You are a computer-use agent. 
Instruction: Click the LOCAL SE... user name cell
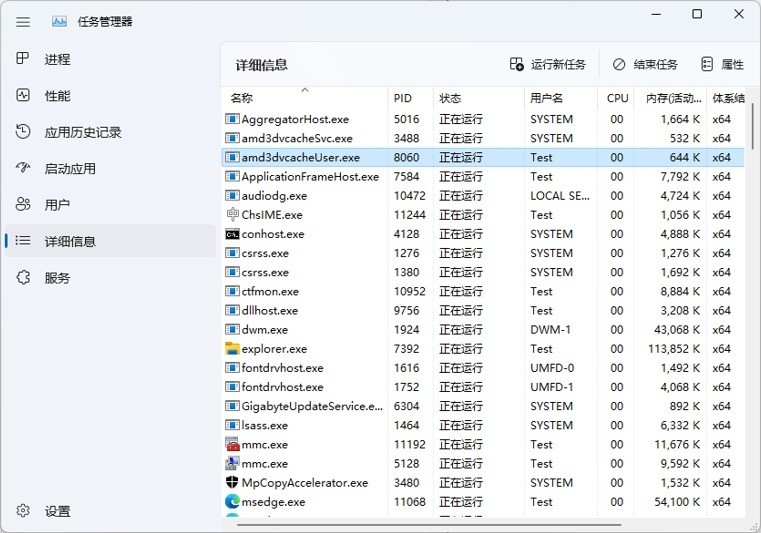point(560,196)
